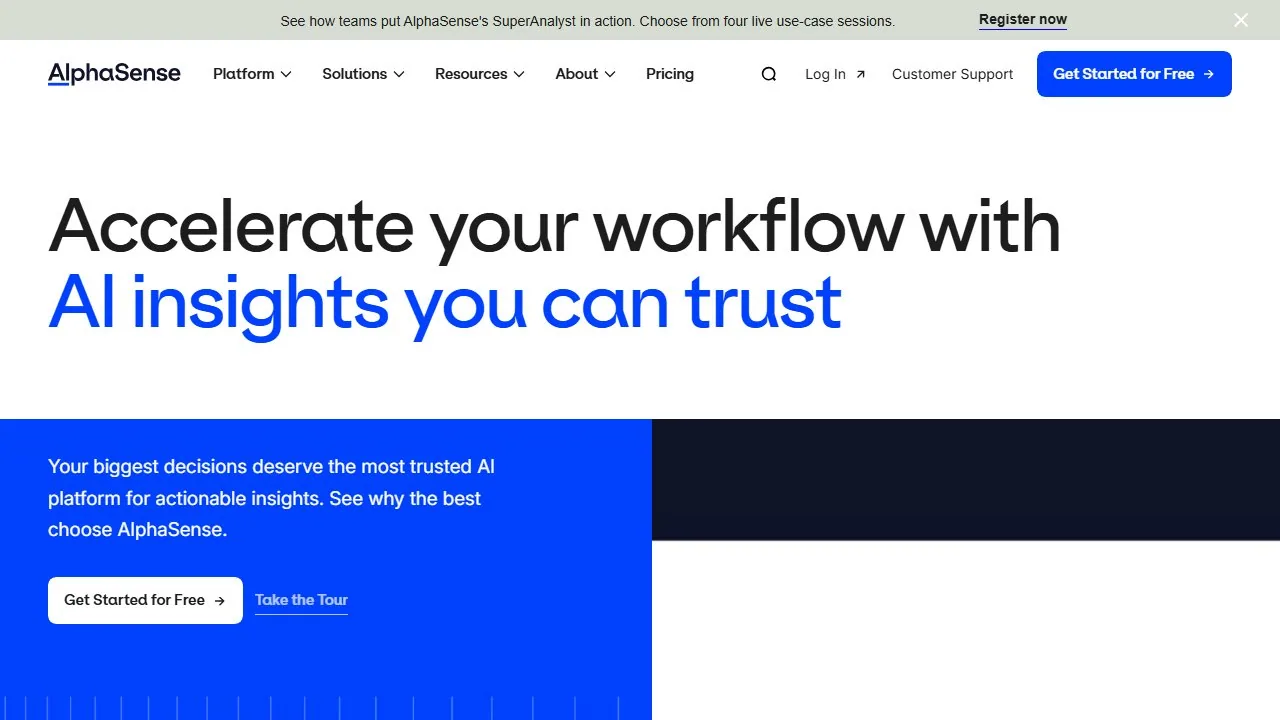The height and width of the screenshot is (720, 1280).
Task: Open the Resources dropdown menu
Action: pyautogui.click(x=480, y=74)
